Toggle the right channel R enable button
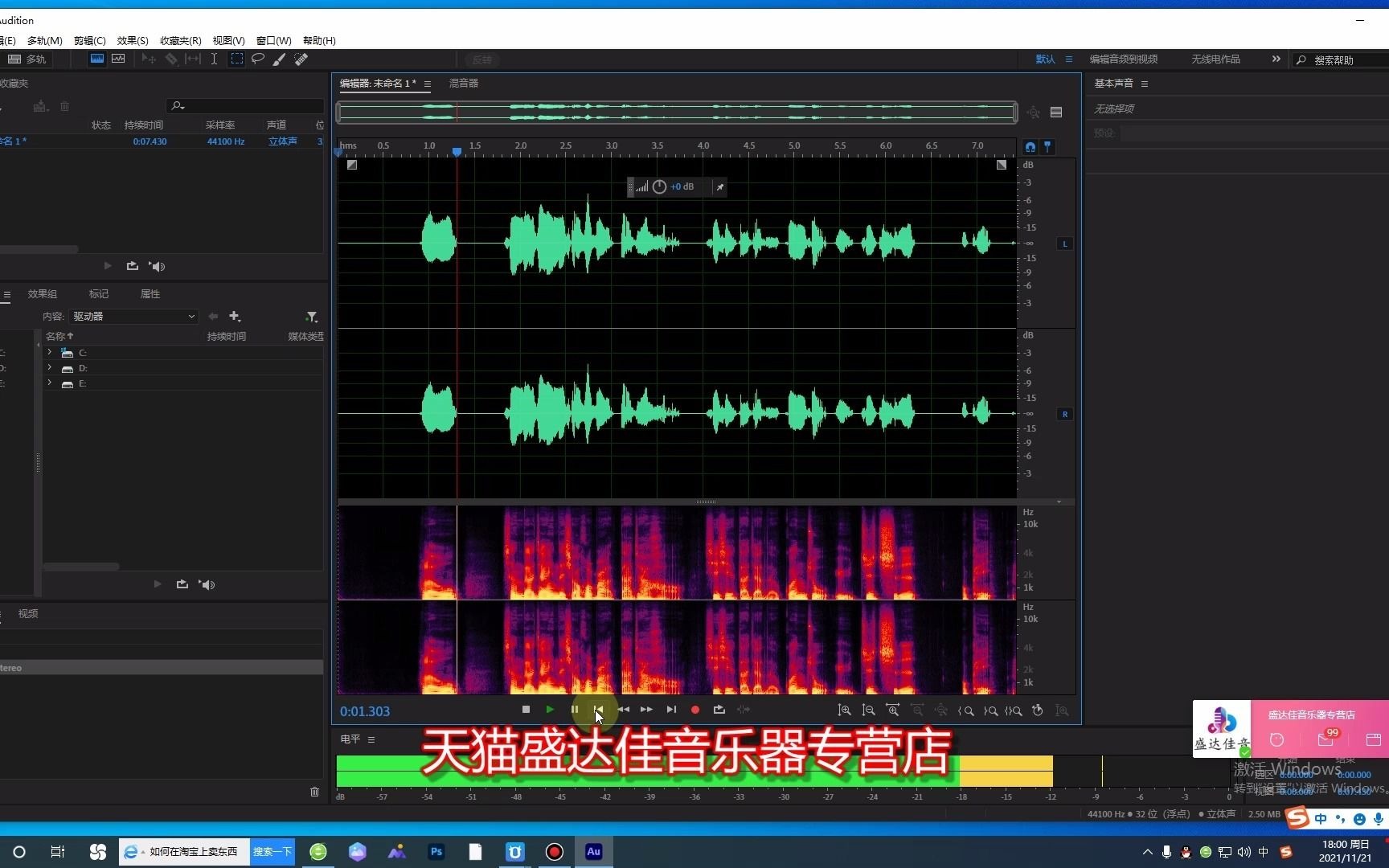Screen dimensions: 1389x868 coord(1065,415)
